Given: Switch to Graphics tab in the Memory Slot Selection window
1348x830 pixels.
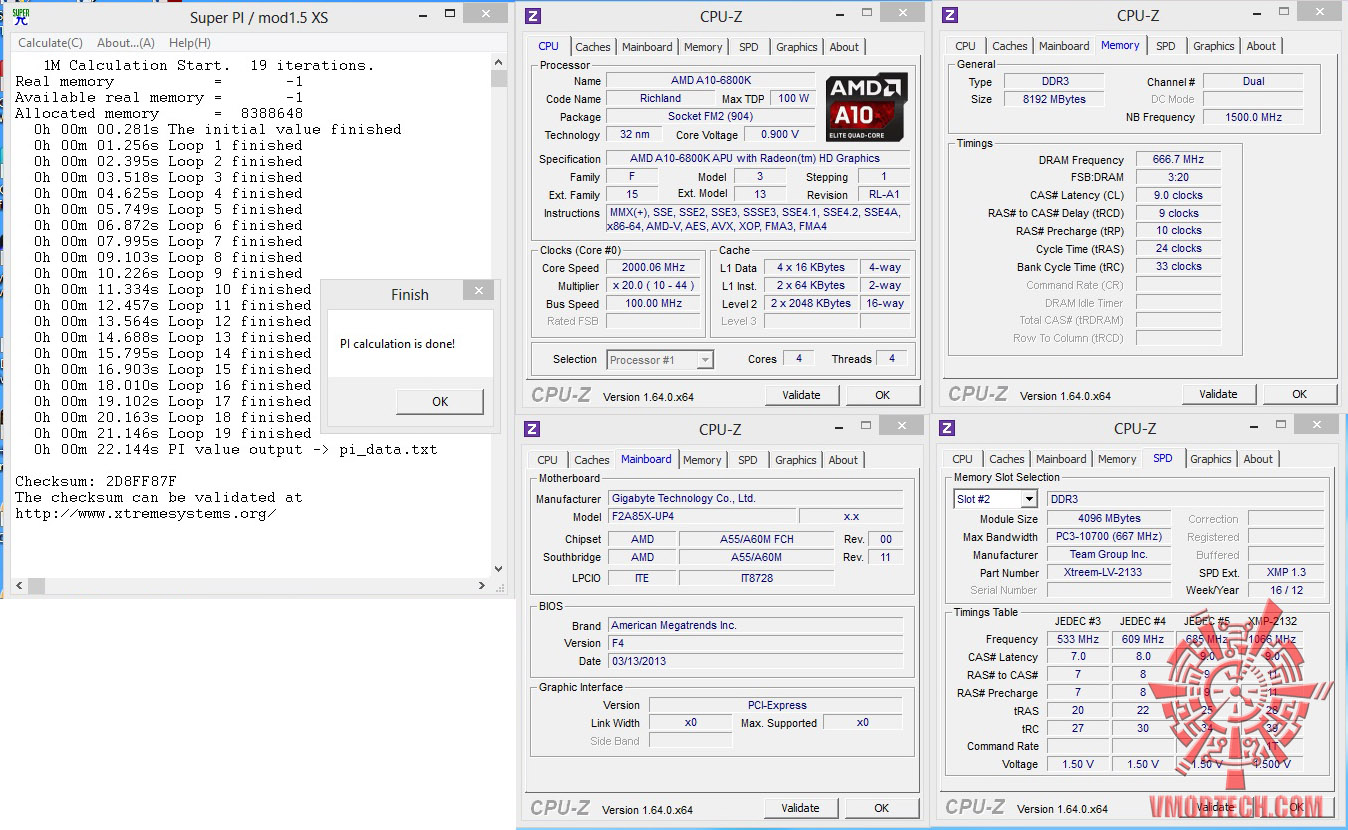Looking at the screenshot, I should [x=1210, y=459].
